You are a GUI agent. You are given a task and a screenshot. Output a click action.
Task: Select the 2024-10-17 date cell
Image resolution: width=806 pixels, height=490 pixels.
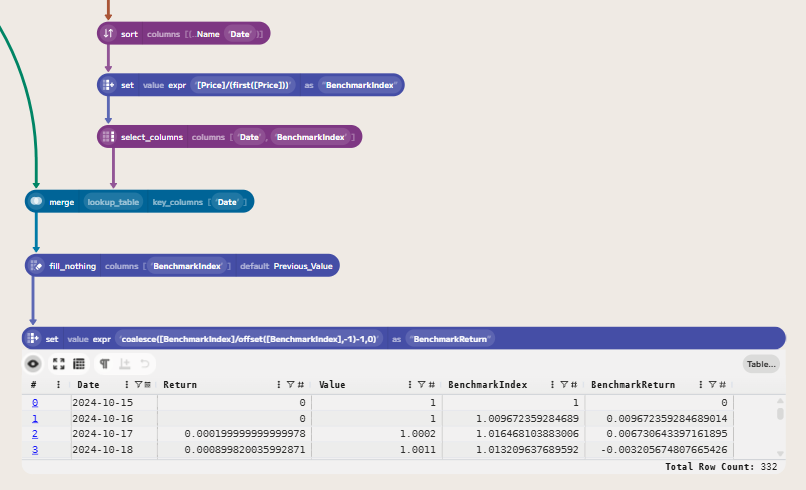(x=114, y=434)
